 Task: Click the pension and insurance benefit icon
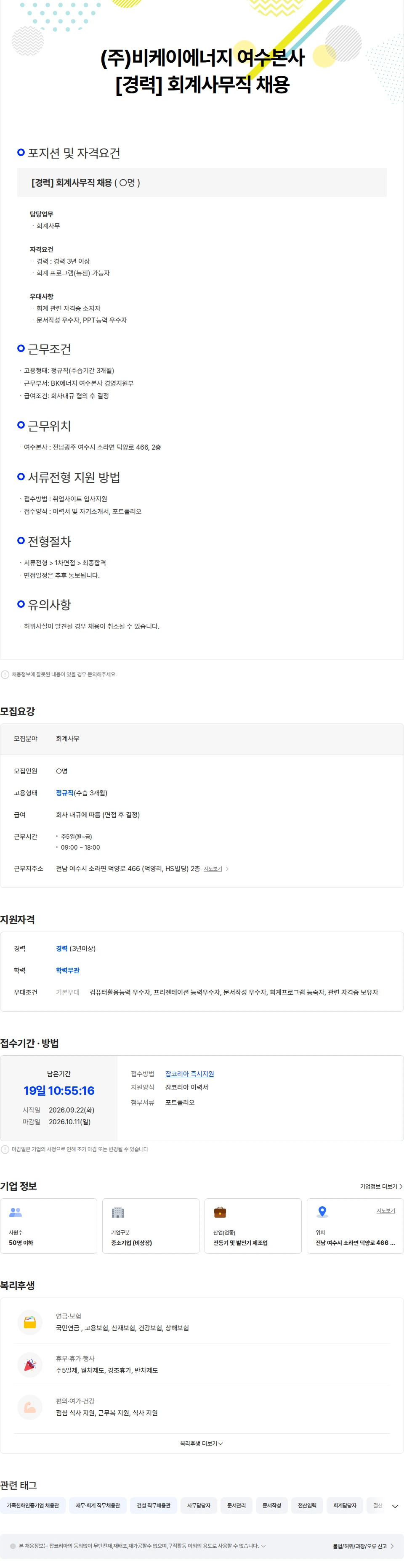pyautogui.click(x=30, y=1322)
